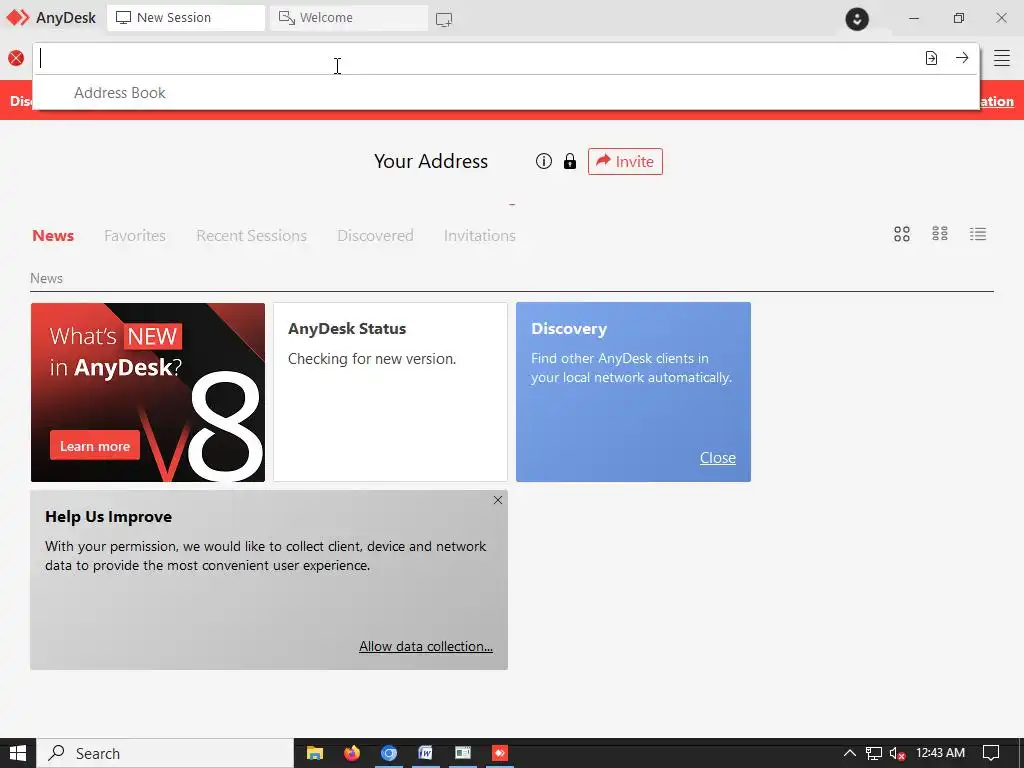Click the Close link on Discovery card
Screen dimensions: 1024x768
coord(718,458)
